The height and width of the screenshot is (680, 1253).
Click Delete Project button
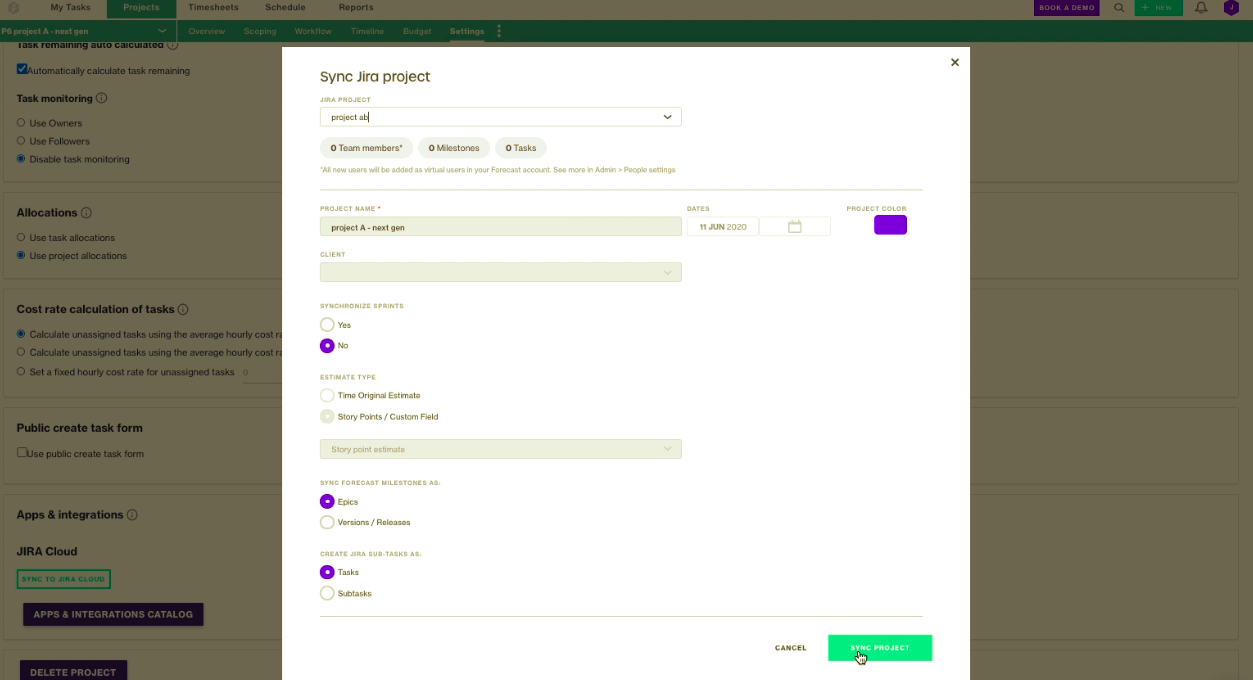pyautogui.click(x=73, y=672)
